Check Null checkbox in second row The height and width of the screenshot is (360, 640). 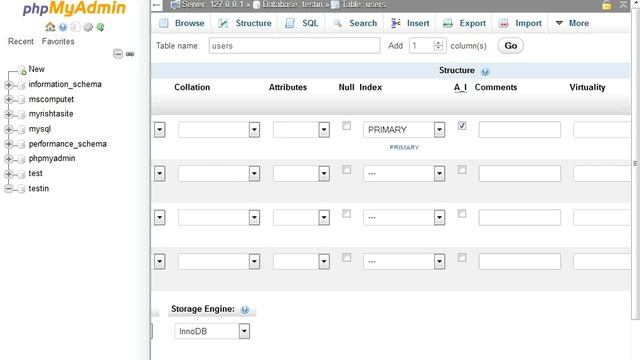pyautogui.click(x=346, y=169)
